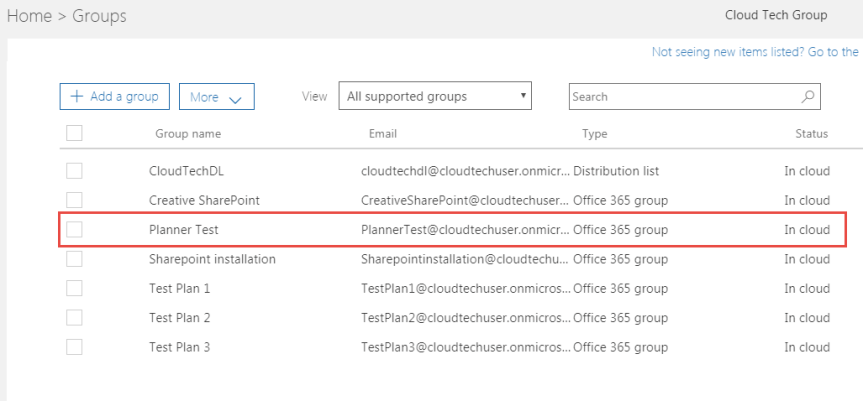
Task: Expand the All supported groups view dropdown
Action: coord(434,97)
